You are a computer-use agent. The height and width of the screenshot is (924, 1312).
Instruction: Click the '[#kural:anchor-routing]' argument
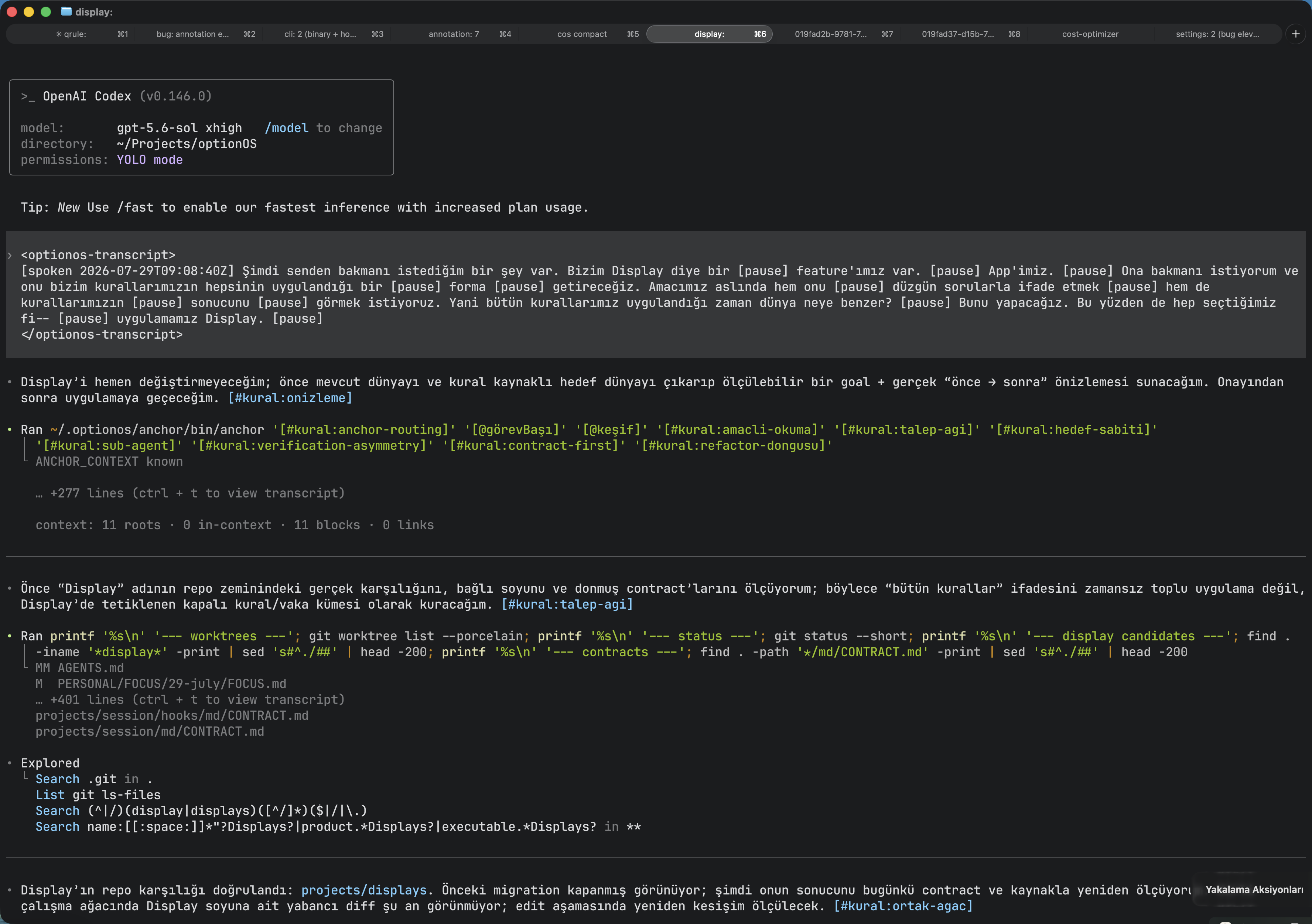(364, 430)
